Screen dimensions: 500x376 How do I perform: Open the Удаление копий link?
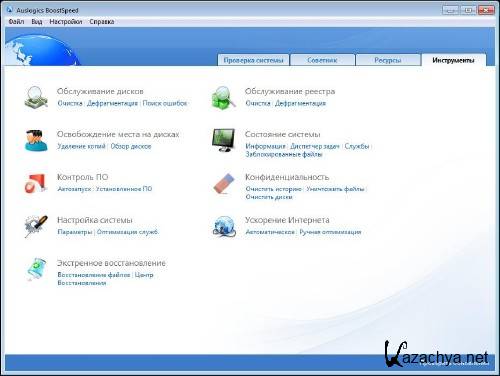82,146
